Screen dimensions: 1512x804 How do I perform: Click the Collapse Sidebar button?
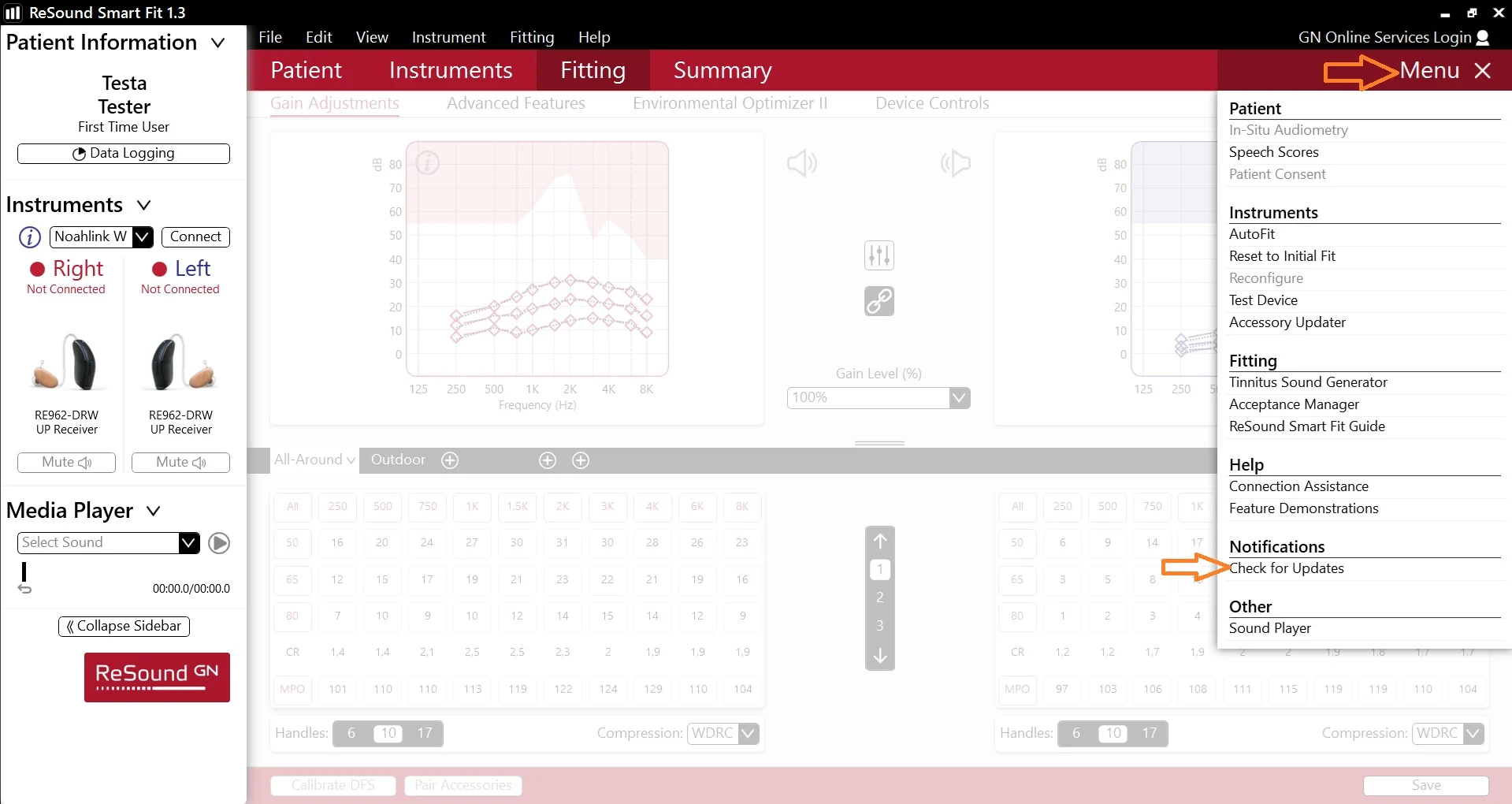point(124,627)
